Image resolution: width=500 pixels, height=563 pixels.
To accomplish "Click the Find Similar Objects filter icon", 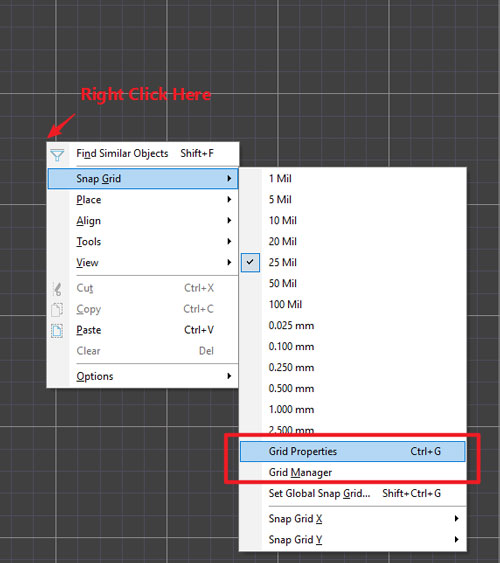I will [57, 155].
